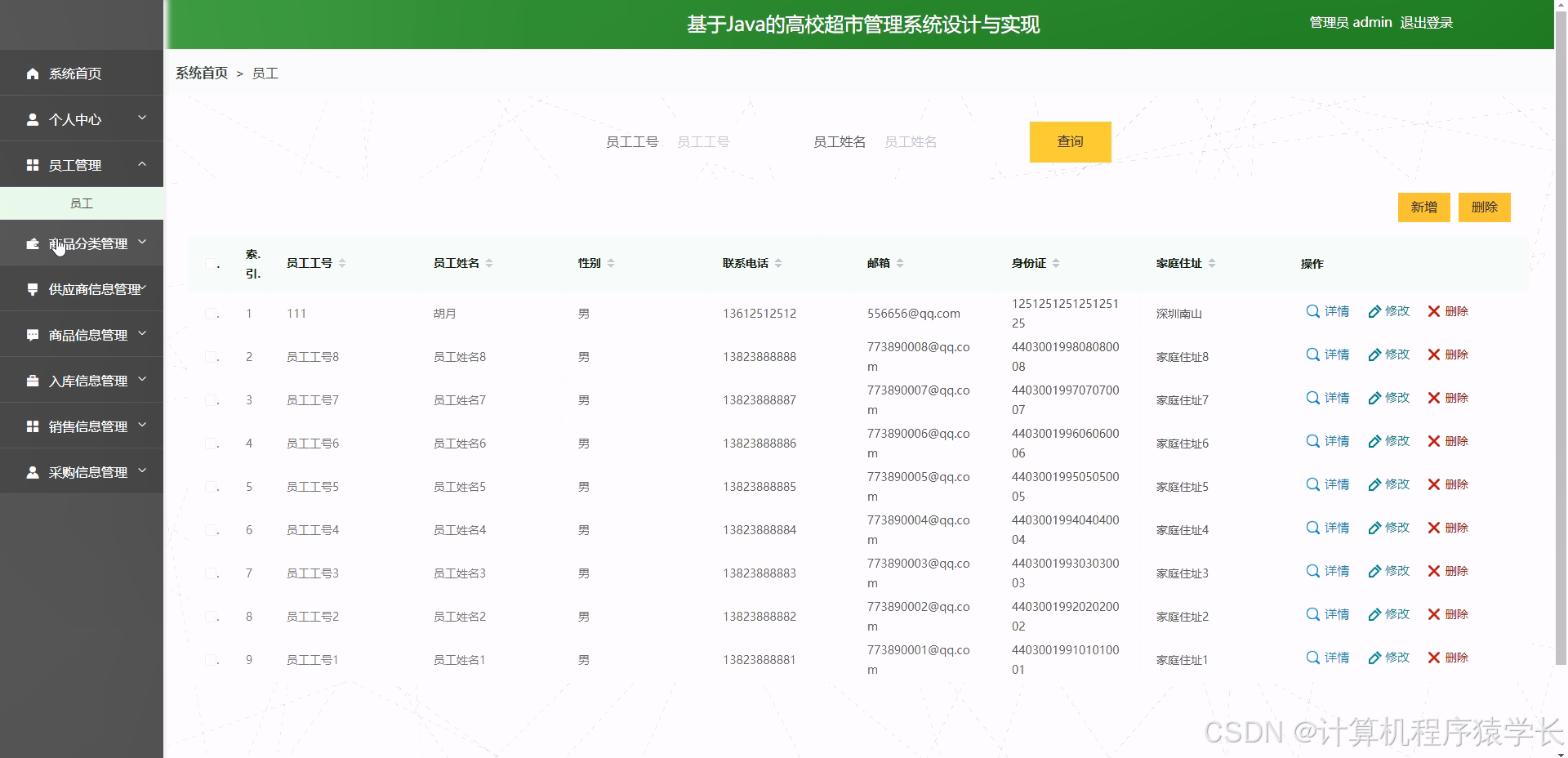Viewport: 1568px width, 758px height.
Task: Select the 系统首页 home icon in the sidebar
Action: click(33, 74)
